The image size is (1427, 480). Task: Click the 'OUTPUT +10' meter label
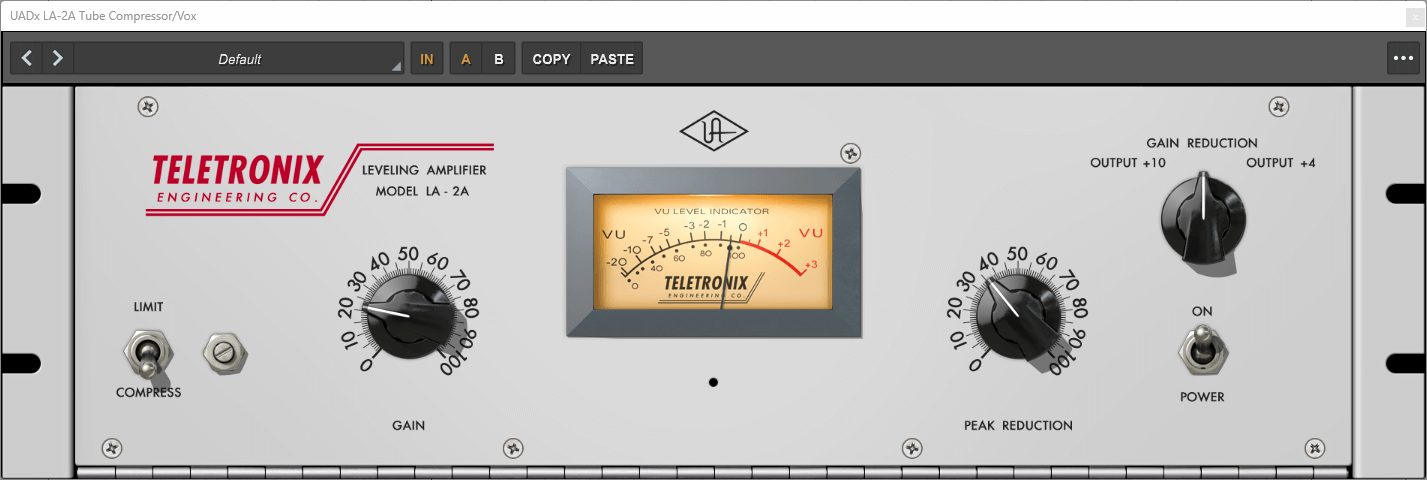(x=1128, y=163)
